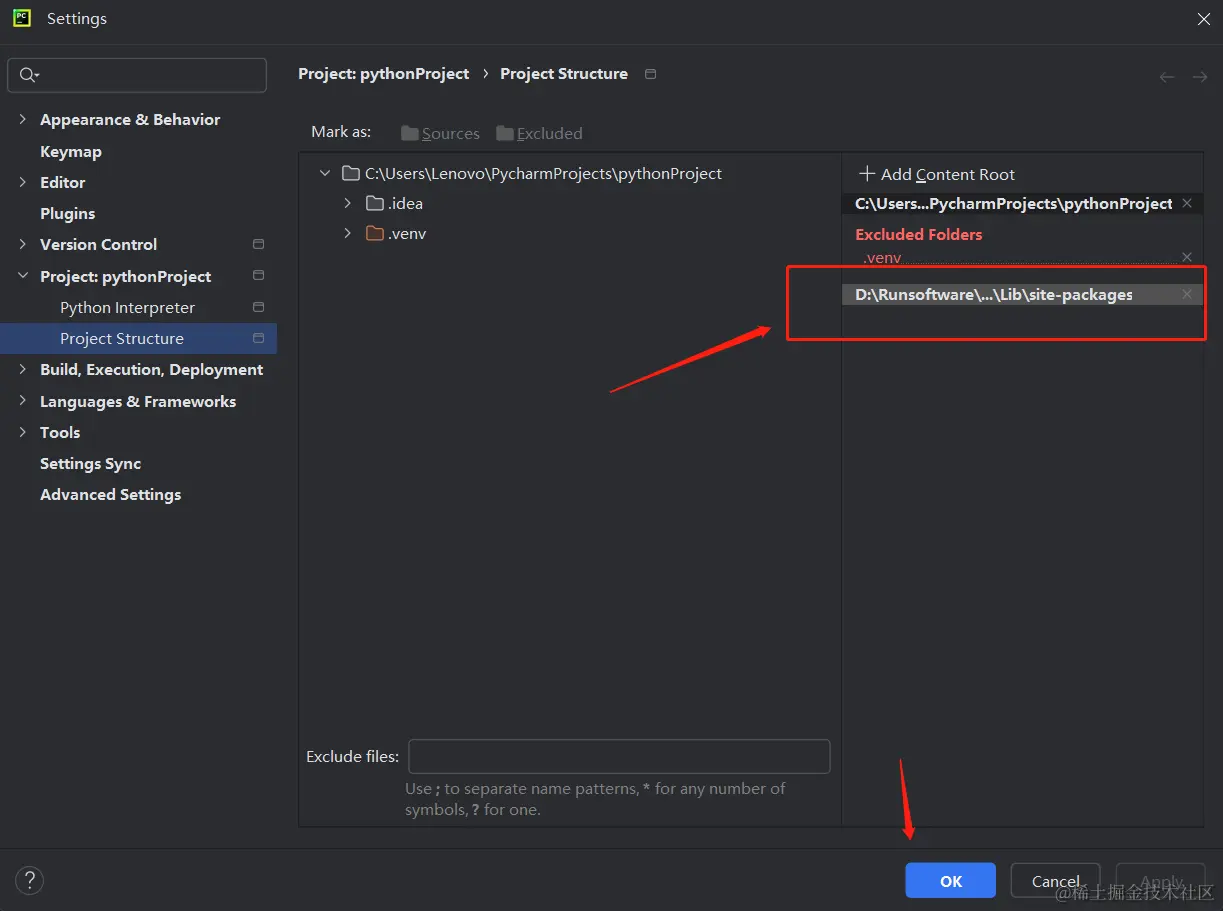This screenshot has height=911, width=1223.
Task: Click Project: pythonProject breadcrumb
Action: coord(384,74)
